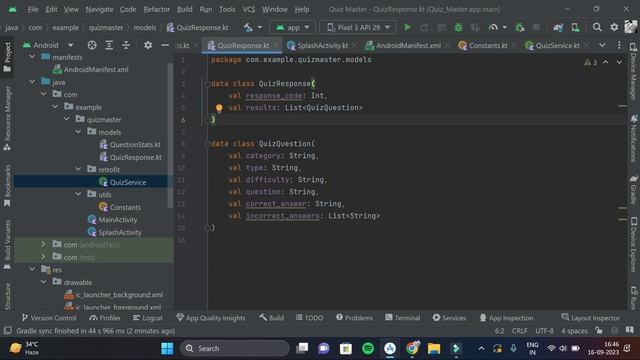Image resolution: width=640 pixels, height=360 pixels.
Task: Open App Quality Insights panel
Action: coord(211,318)
